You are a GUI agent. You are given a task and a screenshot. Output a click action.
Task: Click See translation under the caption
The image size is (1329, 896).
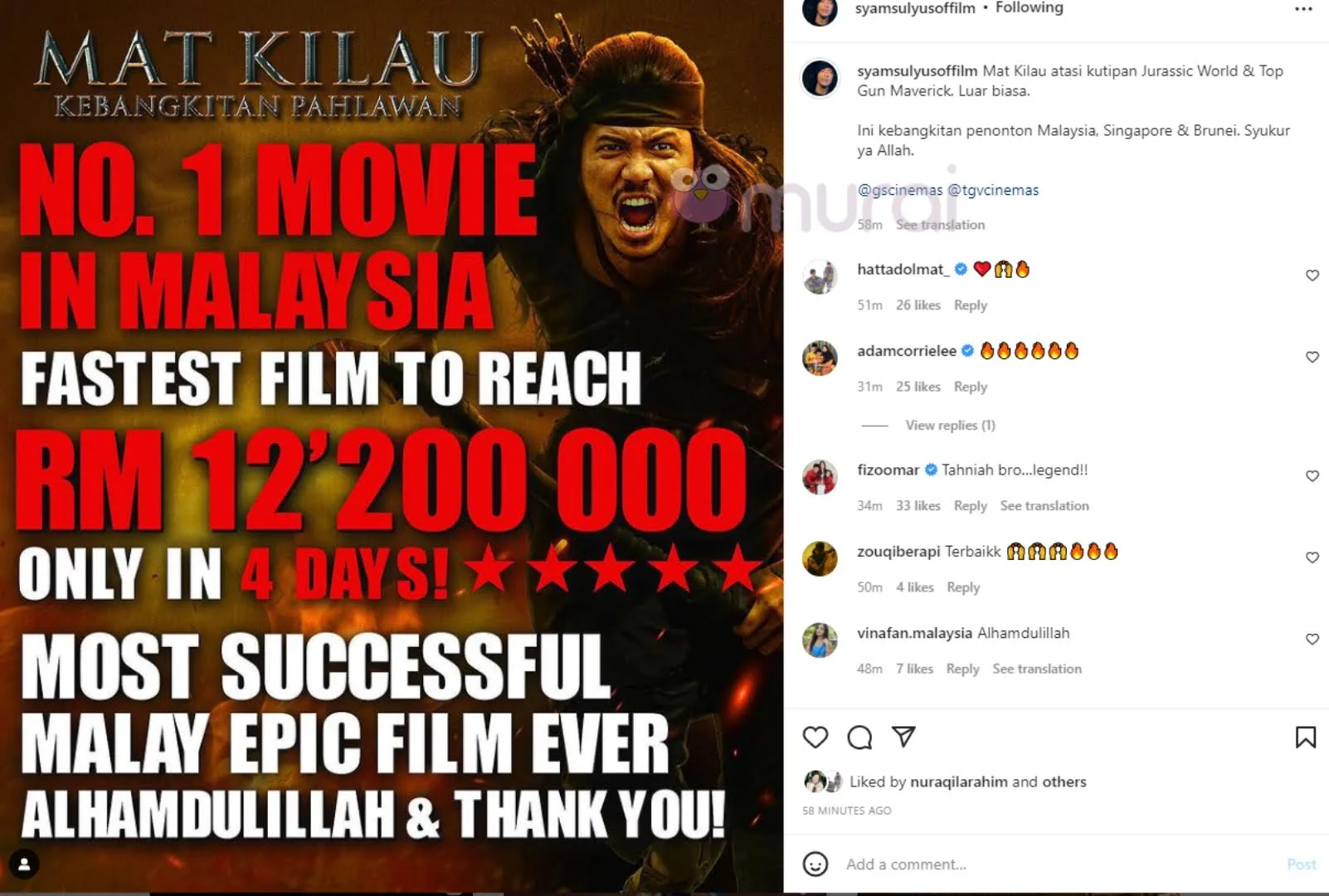[x=940, y=225]
